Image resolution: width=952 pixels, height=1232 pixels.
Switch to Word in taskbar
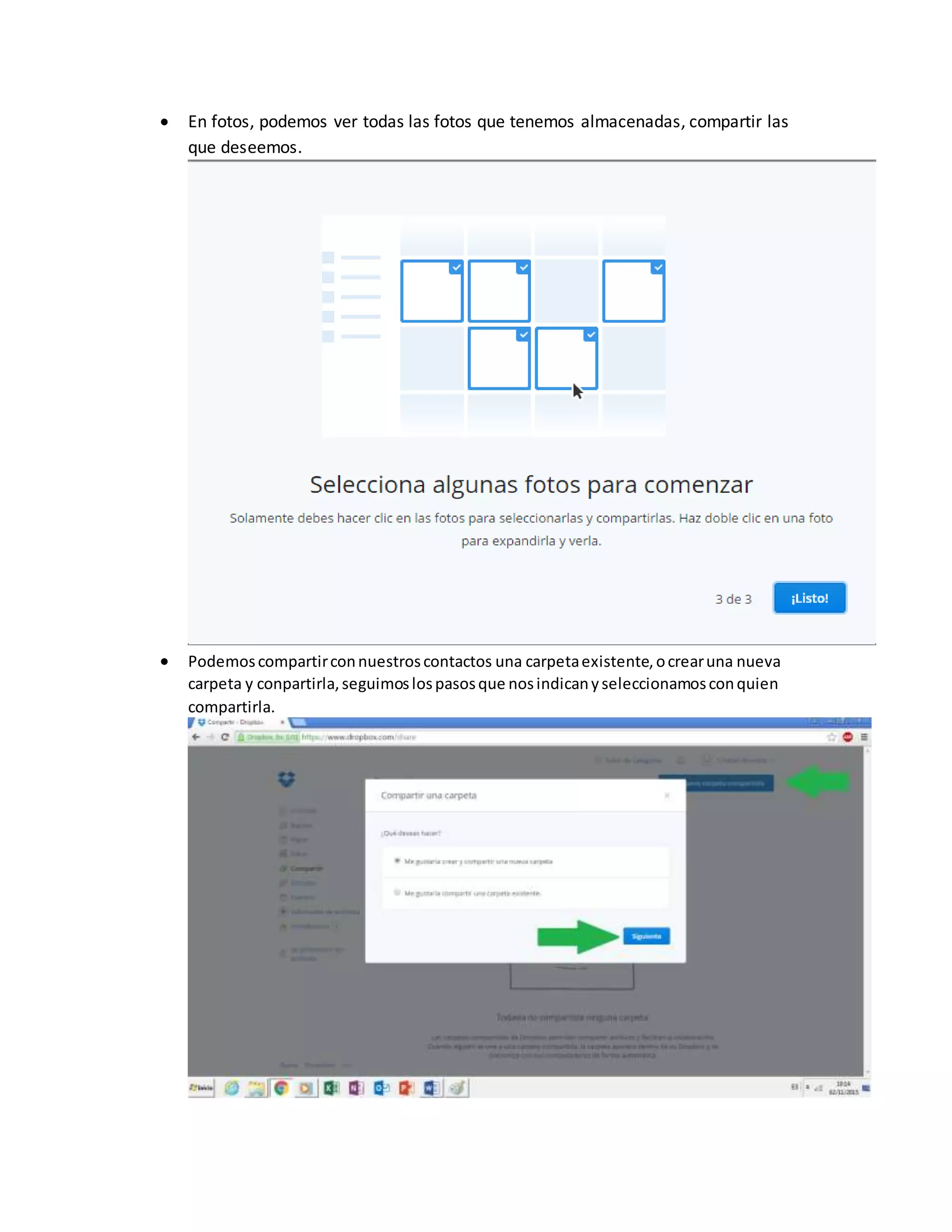[431, 1088]
